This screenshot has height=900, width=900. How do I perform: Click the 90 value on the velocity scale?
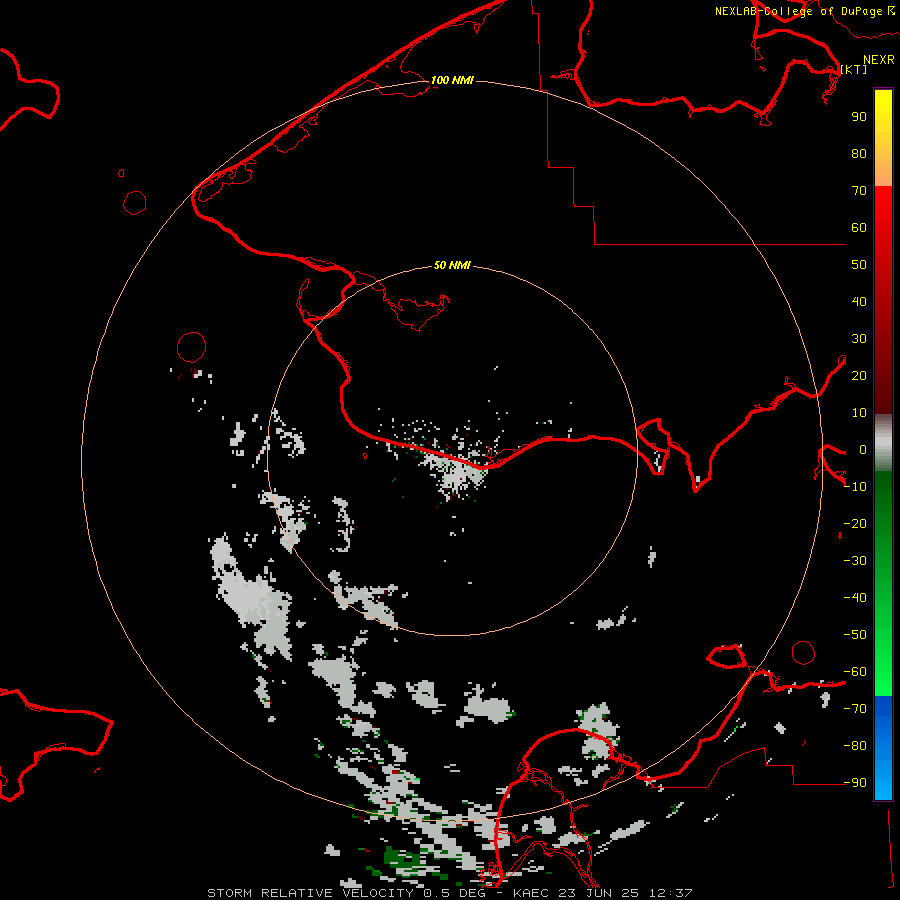[859, 117]
